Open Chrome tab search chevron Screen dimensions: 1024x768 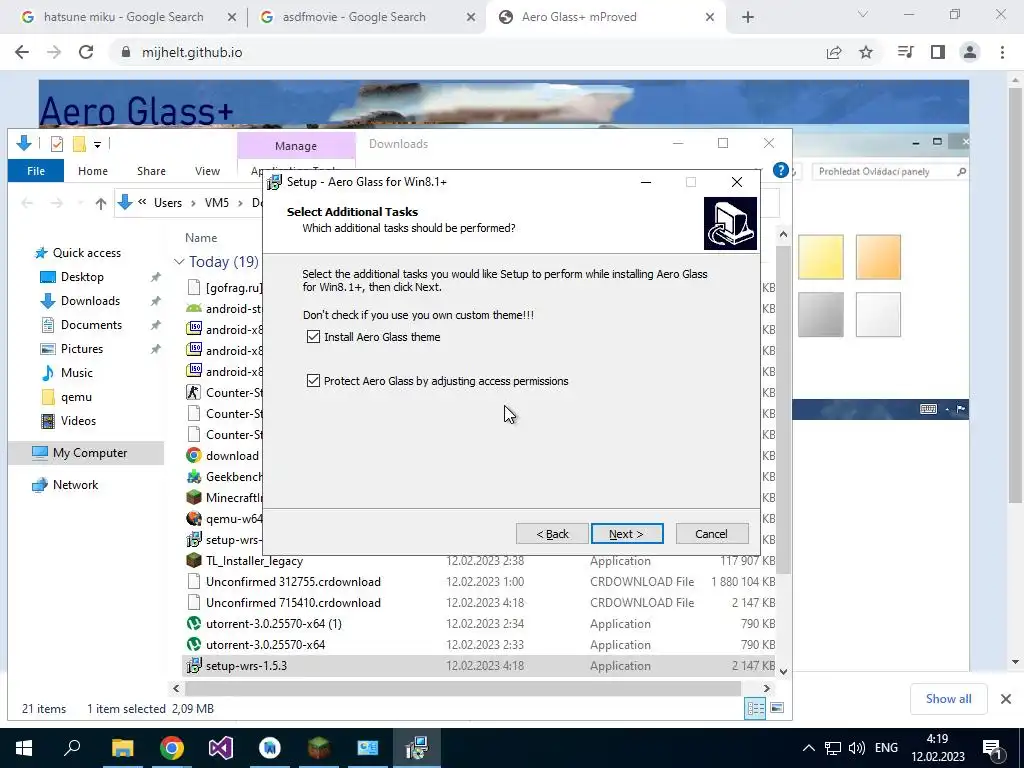coord(863,14)
